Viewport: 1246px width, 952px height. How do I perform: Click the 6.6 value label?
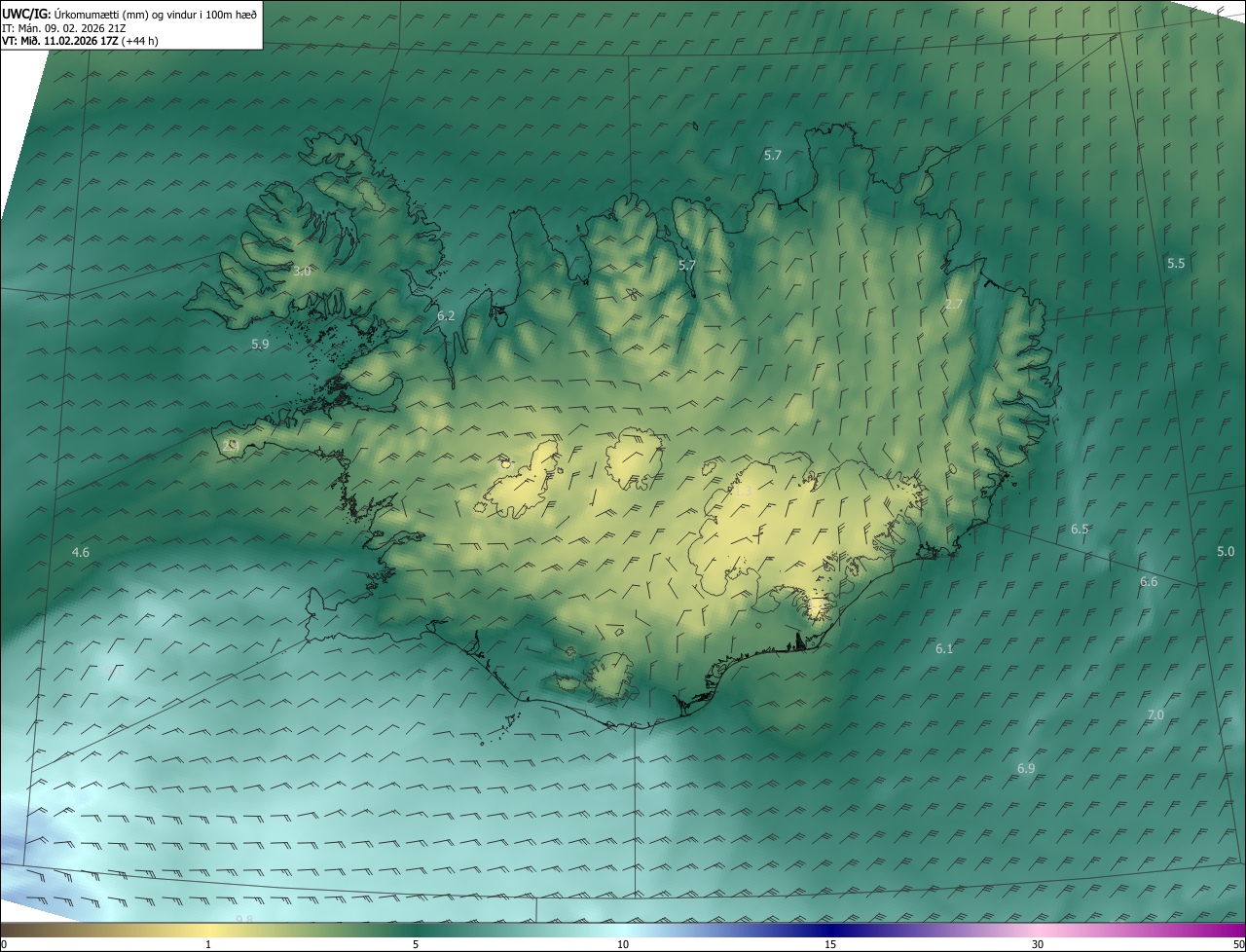click(x=1149, y=582)
